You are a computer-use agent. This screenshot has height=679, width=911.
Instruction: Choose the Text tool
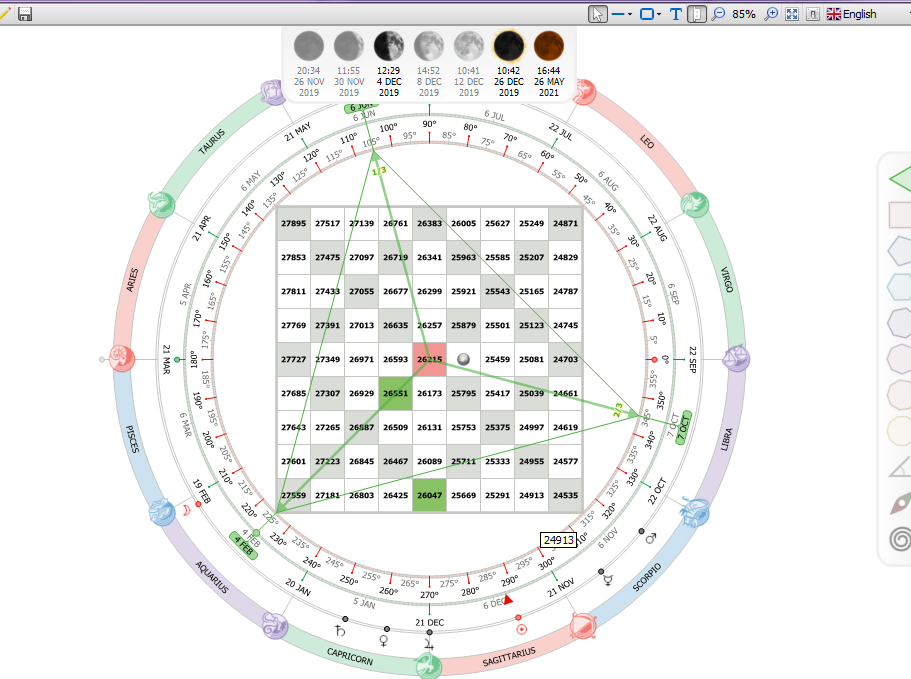coord(676,14)
